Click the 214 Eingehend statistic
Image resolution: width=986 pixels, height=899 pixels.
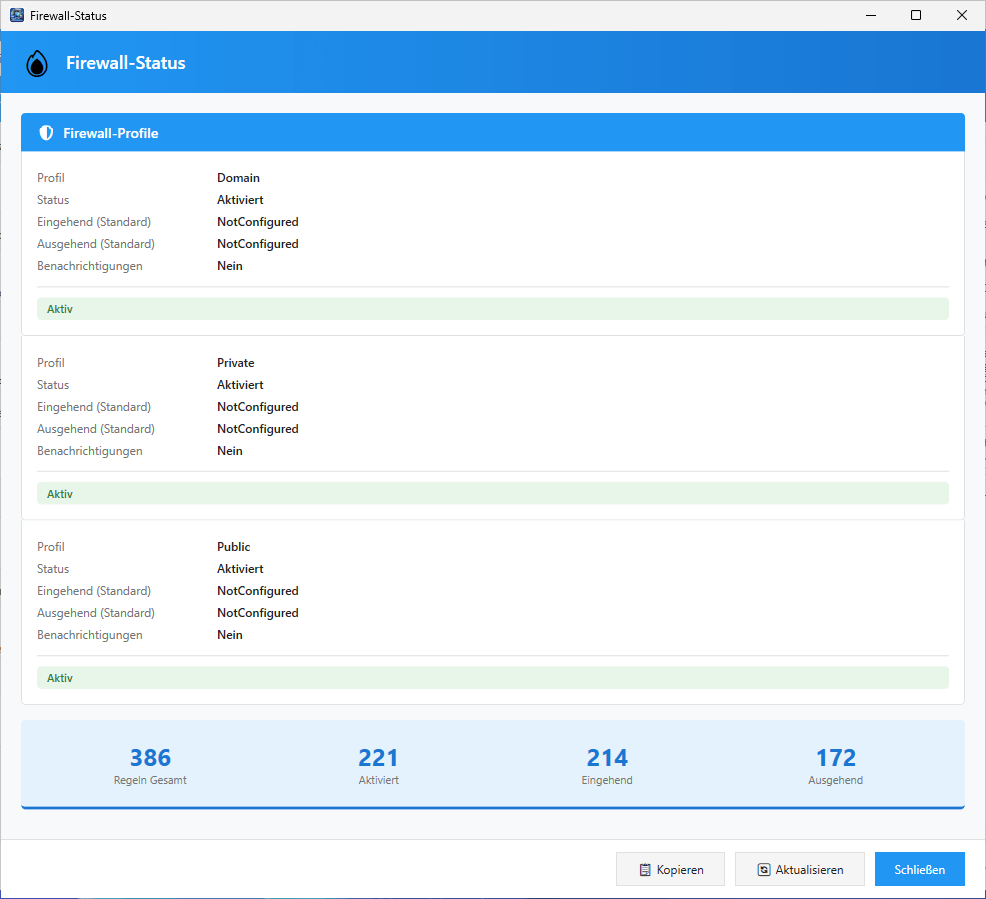coord(607,765)
